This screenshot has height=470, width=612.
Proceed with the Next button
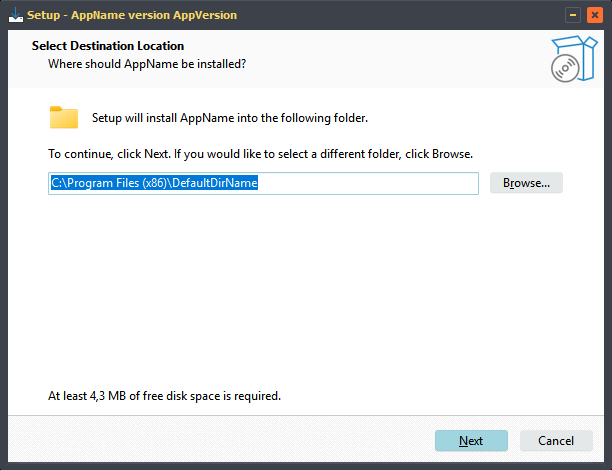(x=471, y=441)
